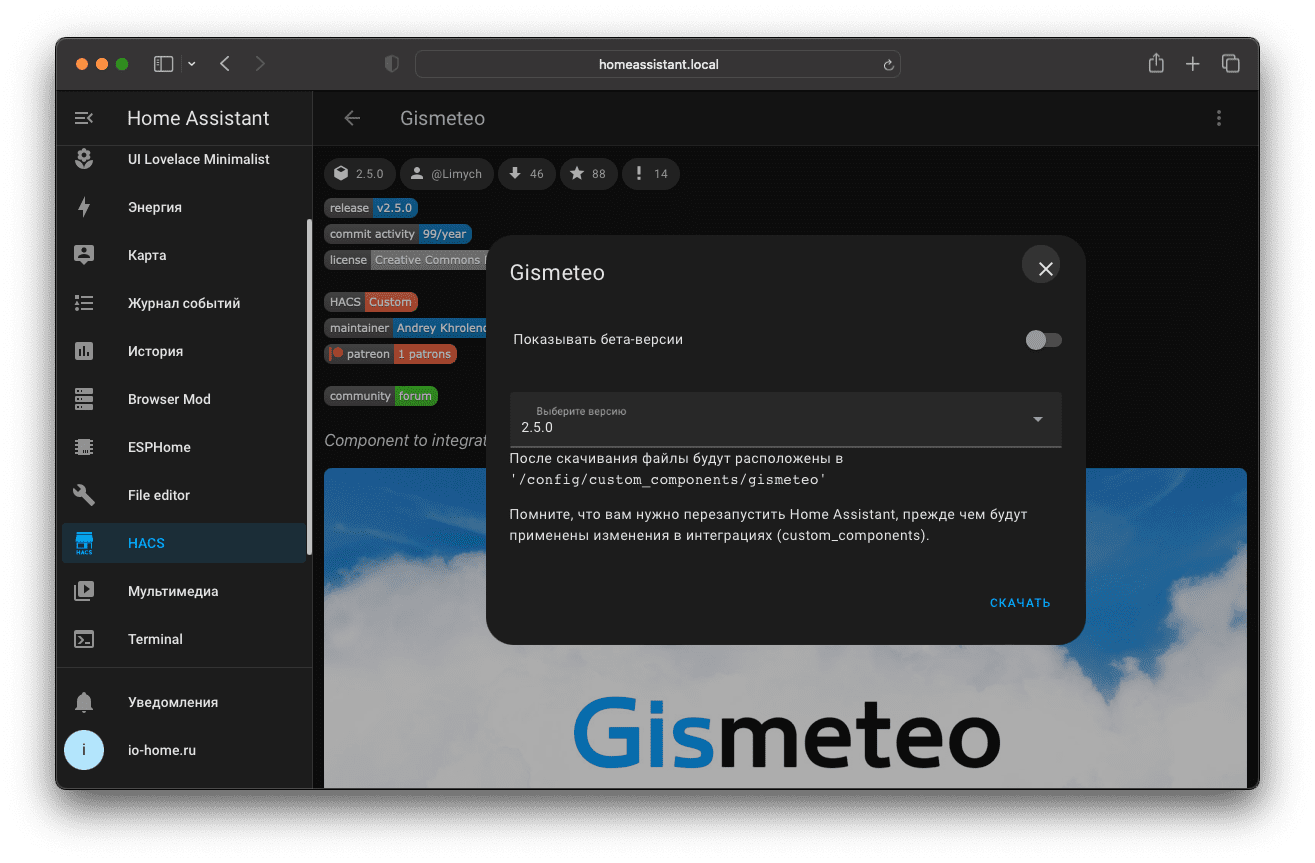1315x863 pixels.
Task: Reload the homeassistant.local page
Action: pos(887,65)
